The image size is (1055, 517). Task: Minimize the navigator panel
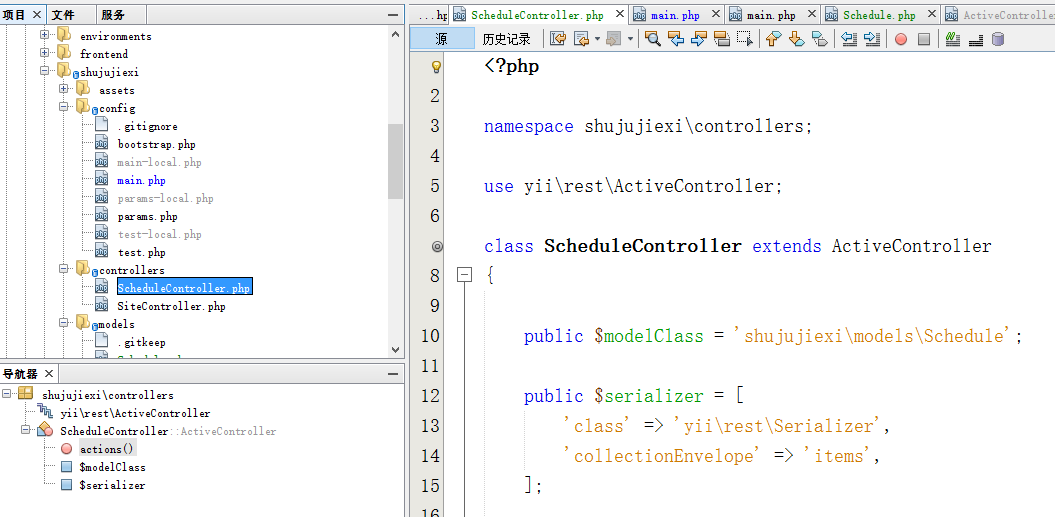tap(393, 374)
